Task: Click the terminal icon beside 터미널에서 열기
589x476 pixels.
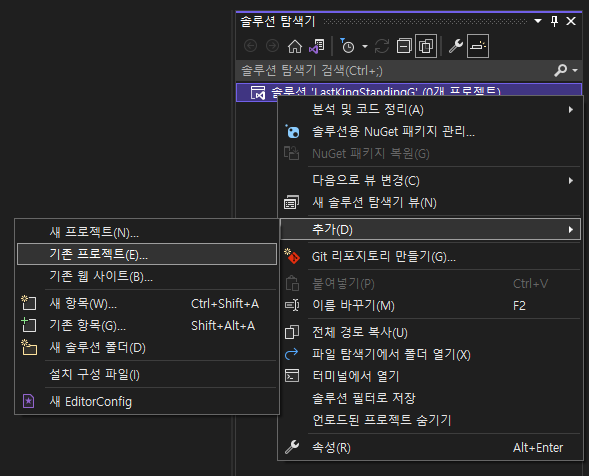Action: click(x=292, y=376)
